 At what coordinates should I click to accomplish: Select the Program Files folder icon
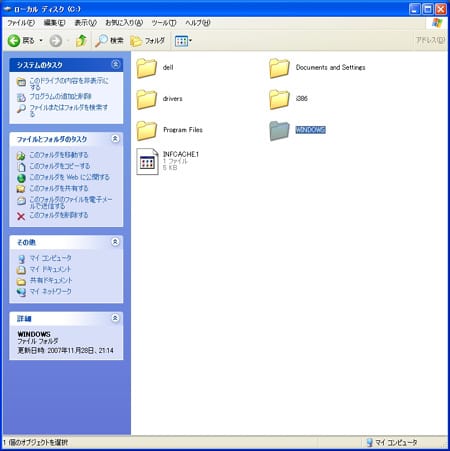coord(146,131)
